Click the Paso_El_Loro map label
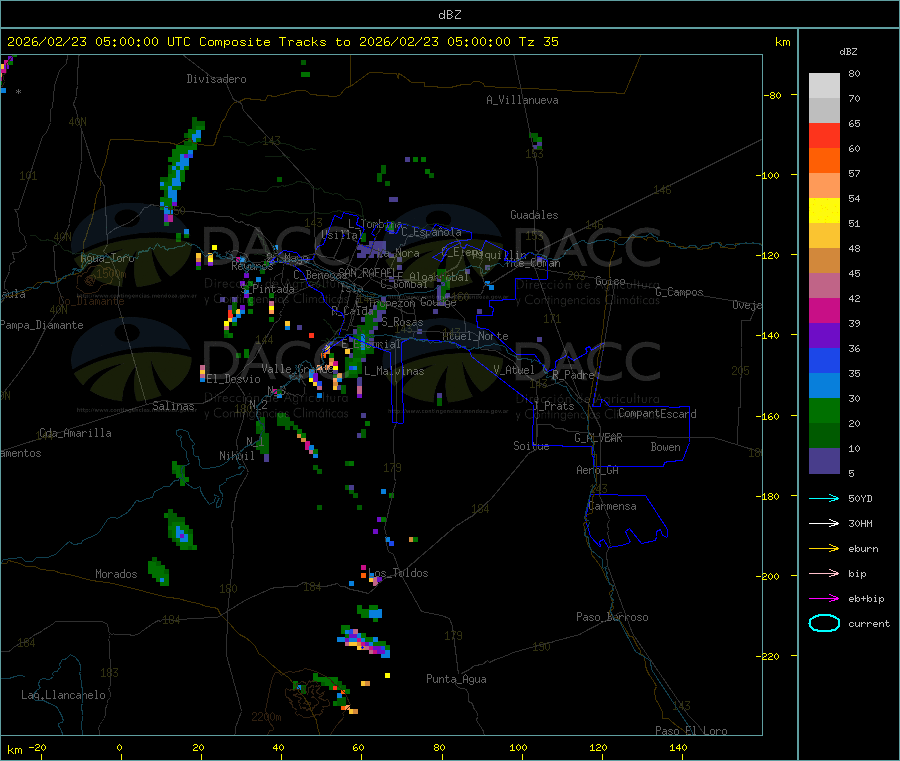 pyautogui.click(x=692, y=731)
